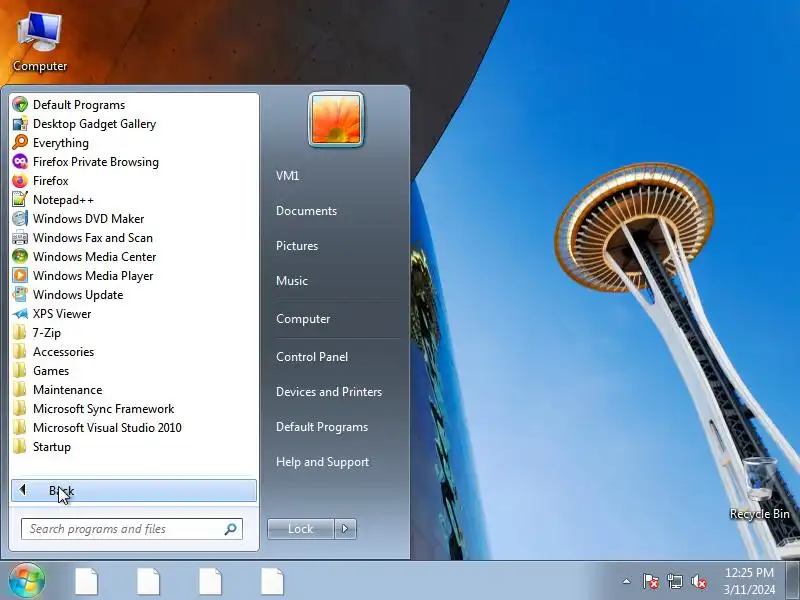Expand Microsoft Sync Framework folder
The image size is (800, 600).
point(134,409)
